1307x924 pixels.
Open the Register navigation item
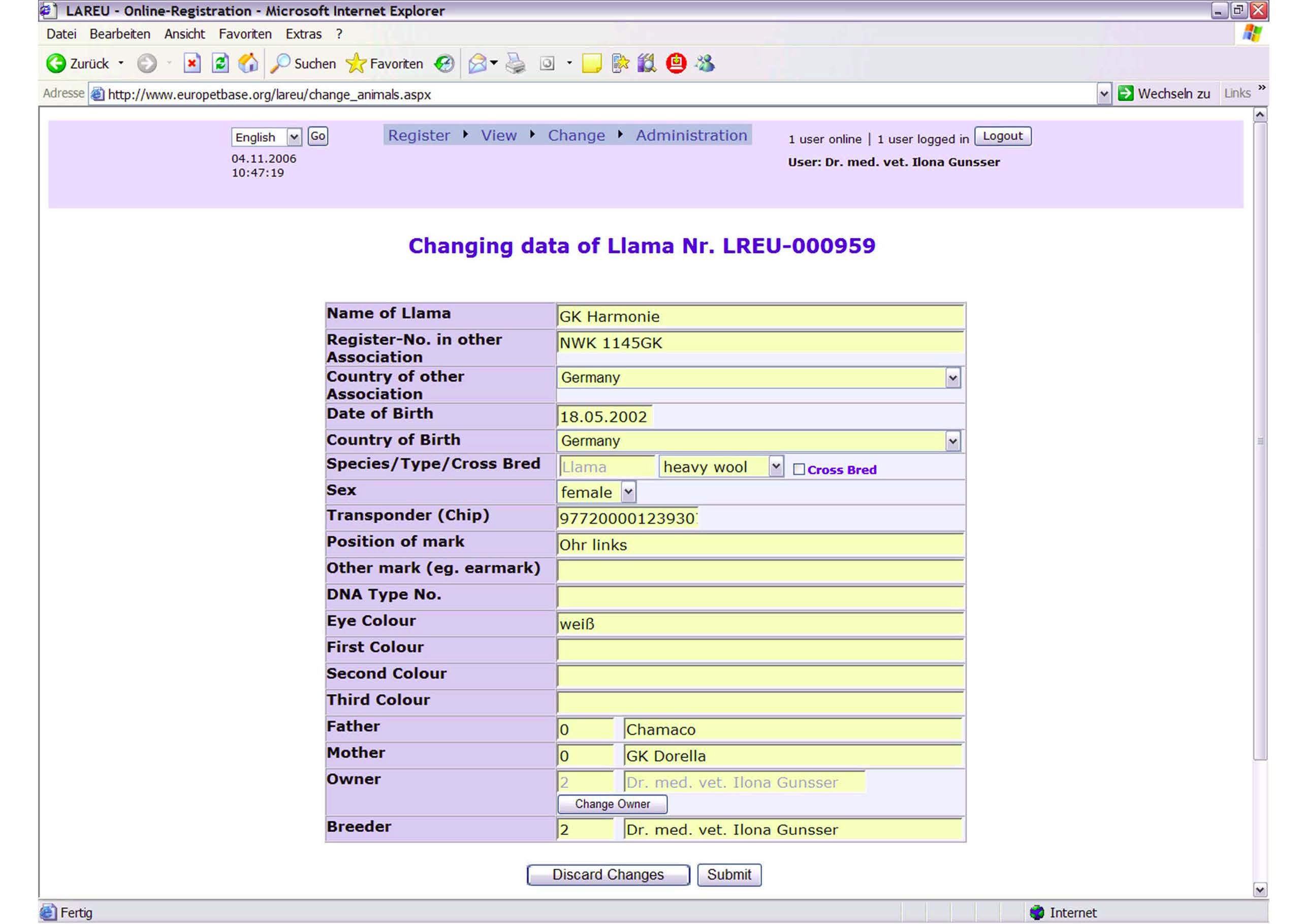tap(419, 136)
